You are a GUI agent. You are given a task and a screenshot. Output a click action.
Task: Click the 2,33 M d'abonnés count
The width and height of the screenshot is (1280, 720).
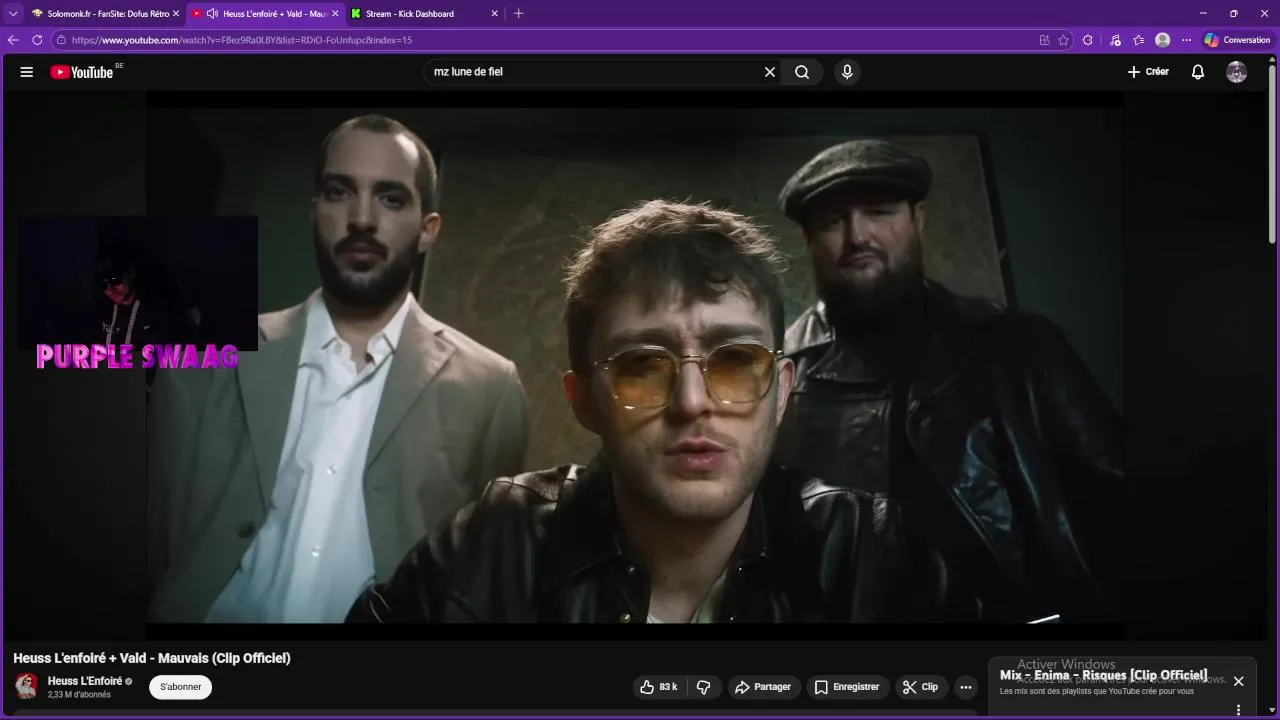pos(79,695)
